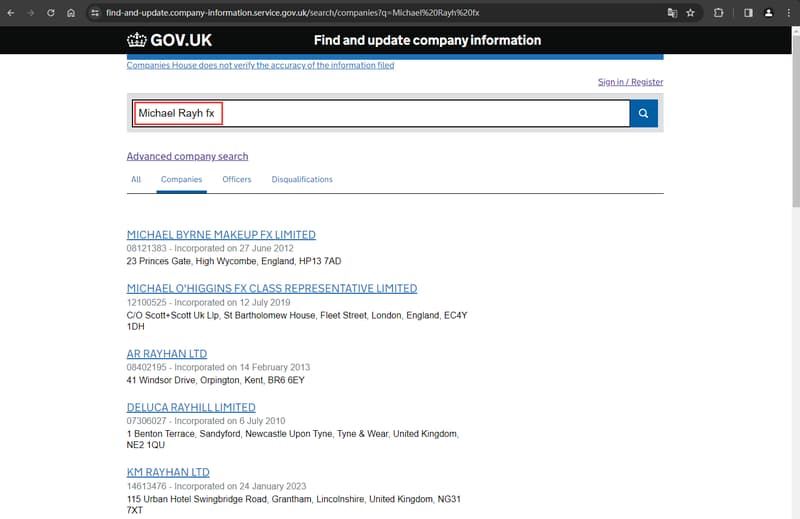Select text 07306027 - Incorporated on 6 July 2010

click(x=206, y=421)
